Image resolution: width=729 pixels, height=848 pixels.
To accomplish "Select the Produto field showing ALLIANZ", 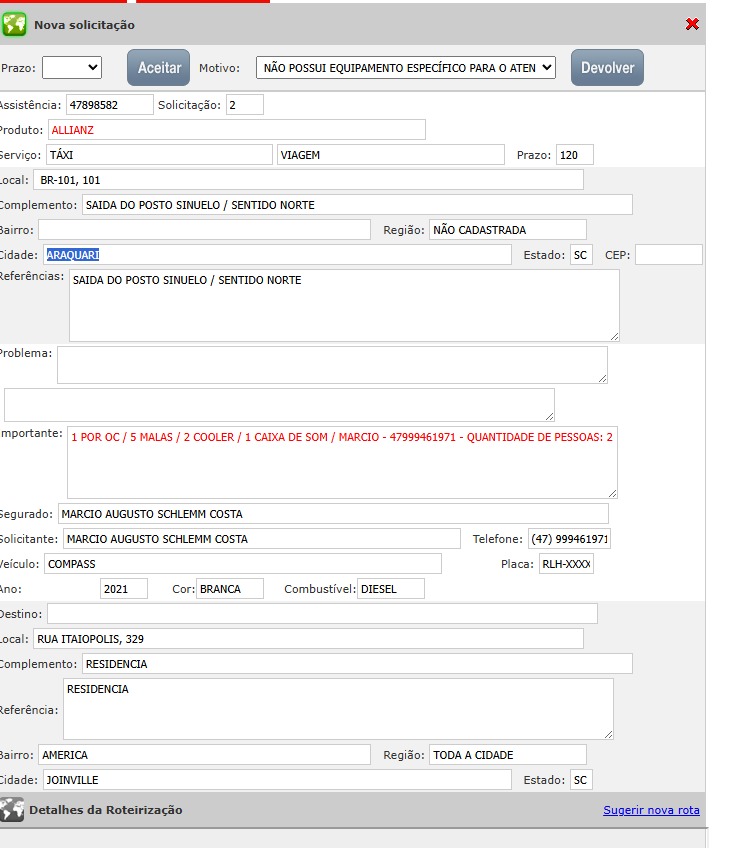I will (x=236, y=129).
